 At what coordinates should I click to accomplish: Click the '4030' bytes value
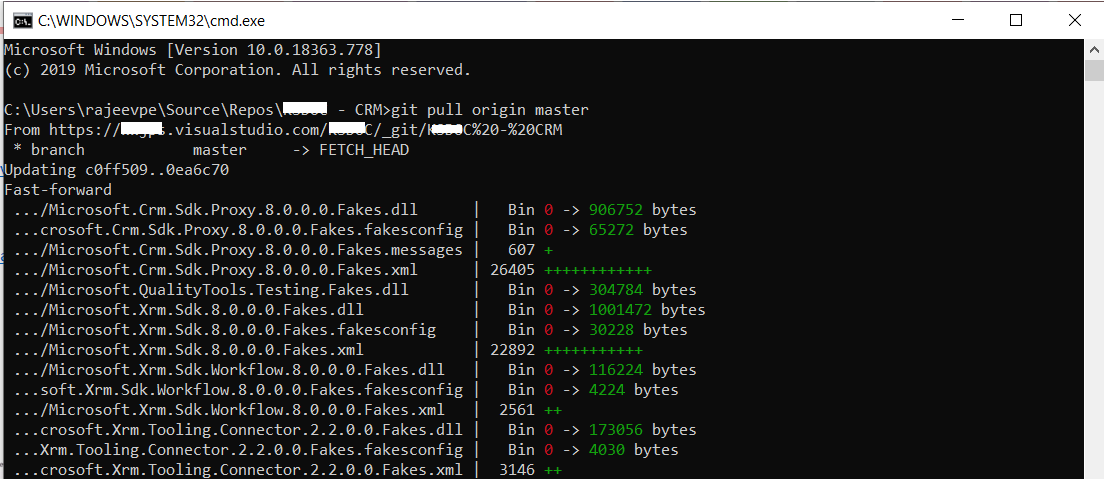(x=608, y=449)
